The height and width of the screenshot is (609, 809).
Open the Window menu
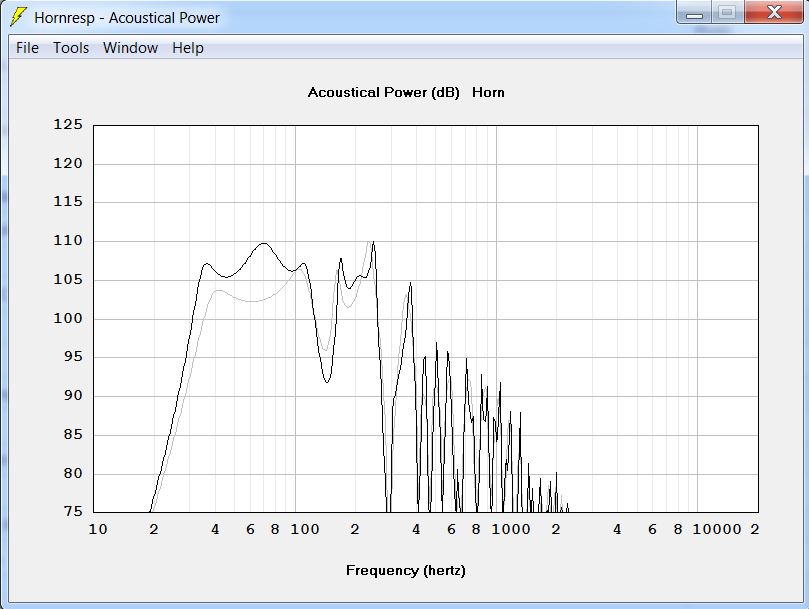point(131,48)
